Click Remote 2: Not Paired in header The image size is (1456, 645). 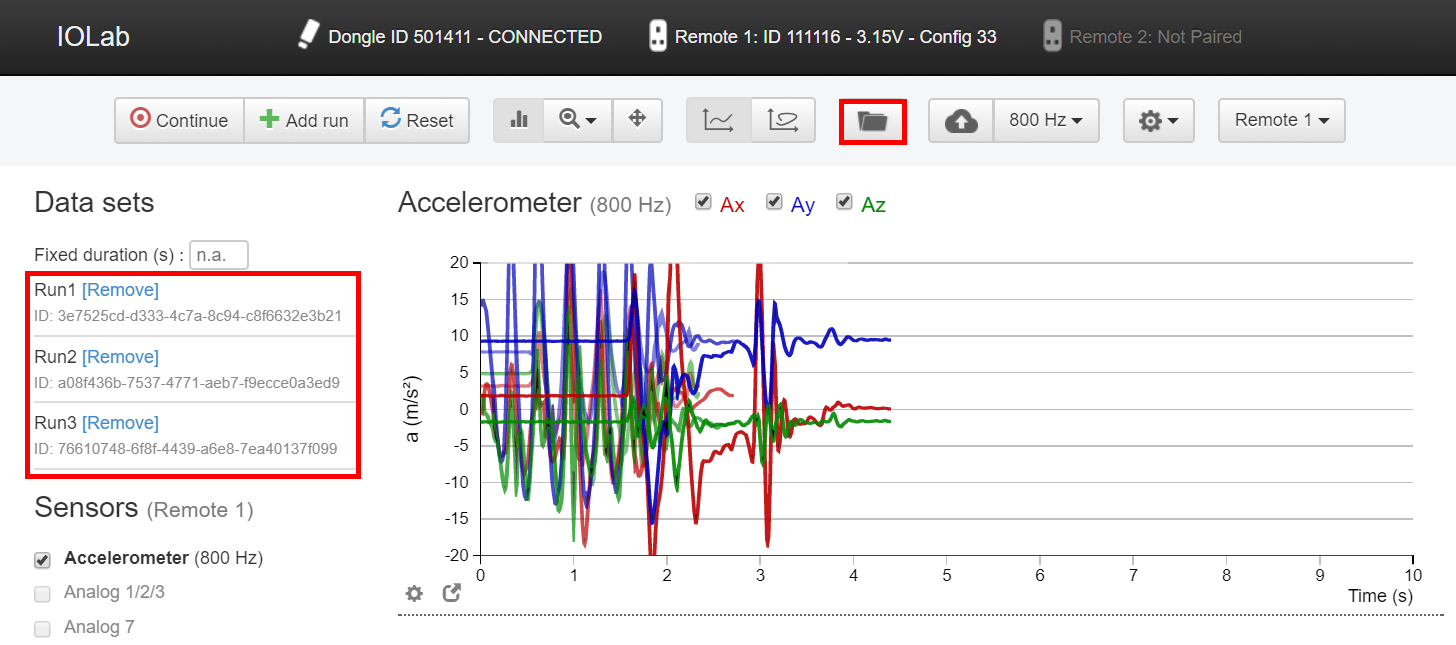(1157, 36)
